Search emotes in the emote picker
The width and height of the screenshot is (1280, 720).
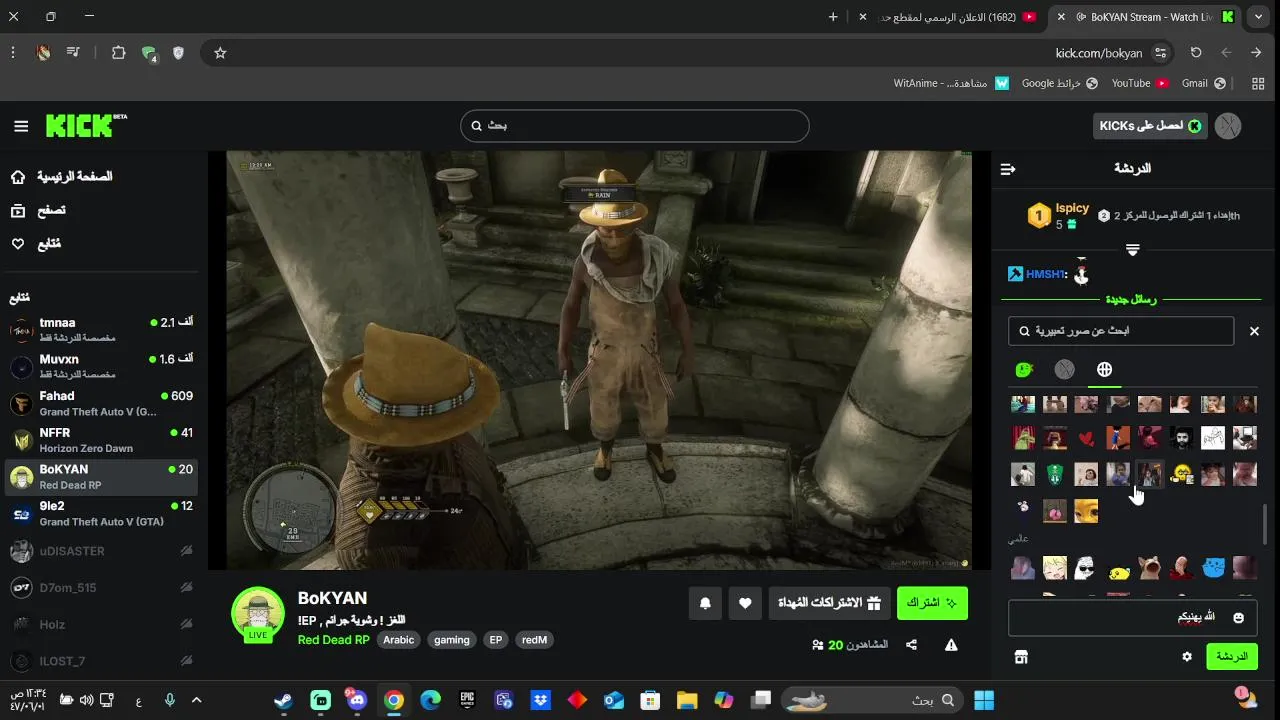(x=1121, y=331)
